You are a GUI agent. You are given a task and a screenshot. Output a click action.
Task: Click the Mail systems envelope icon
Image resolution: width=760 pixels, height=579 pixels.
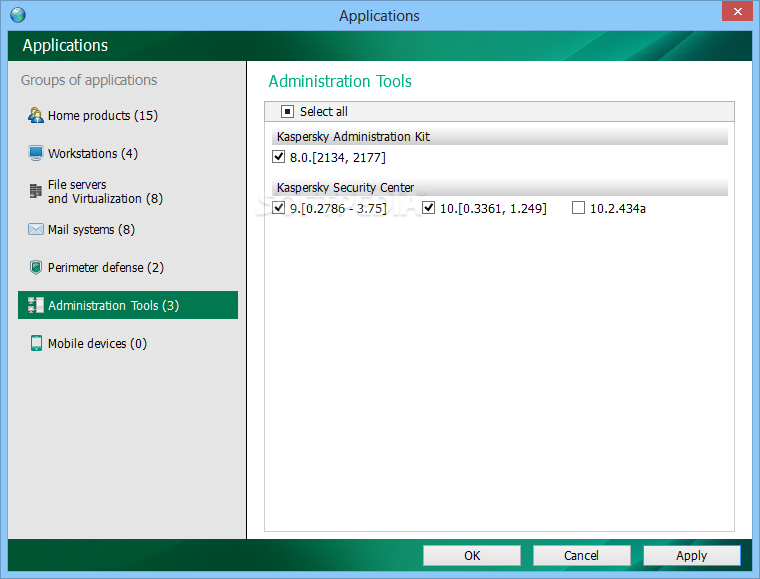point(36,229)
